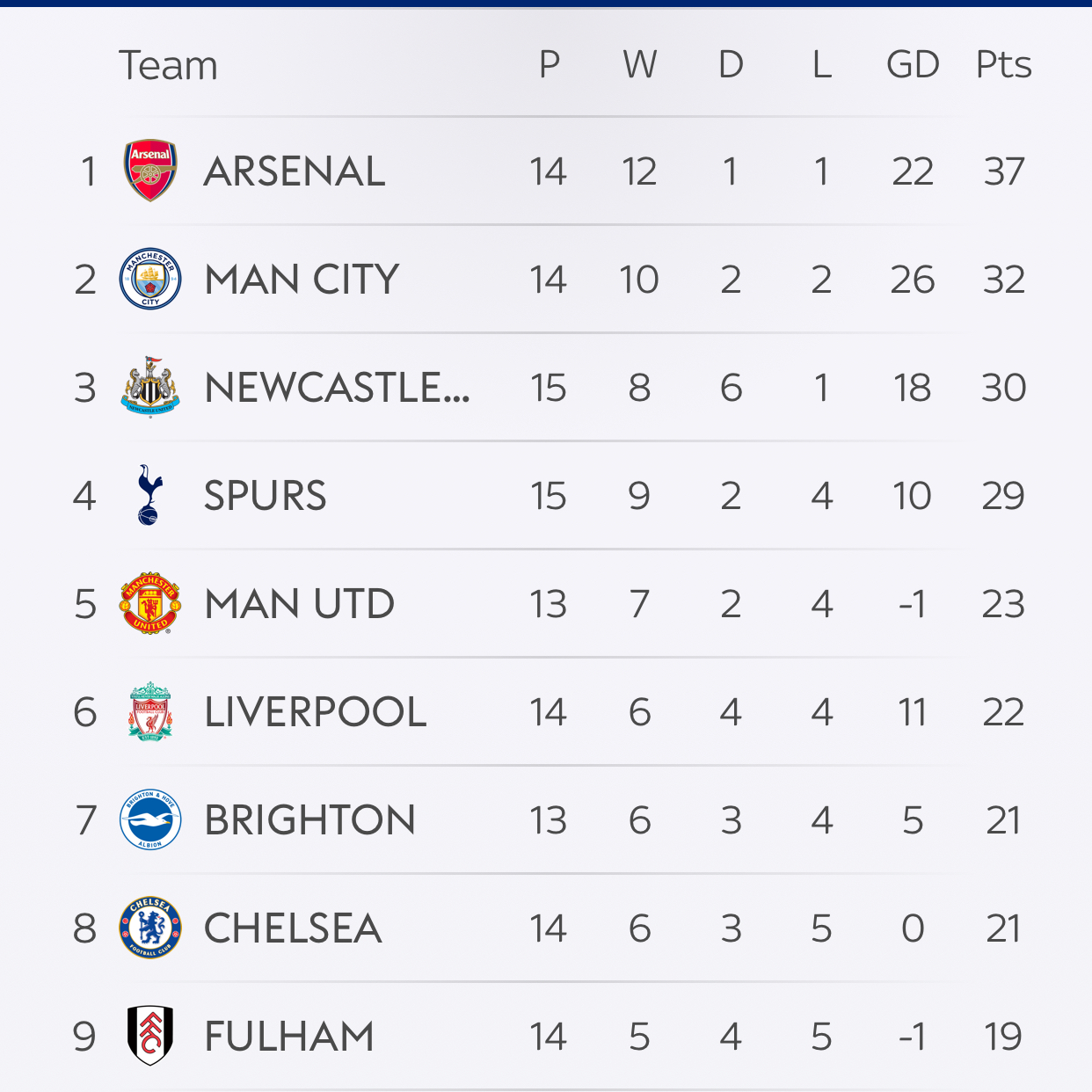Select the GD column header
The width and height of the screenshot is (1092, 1092).
[913, 64]
